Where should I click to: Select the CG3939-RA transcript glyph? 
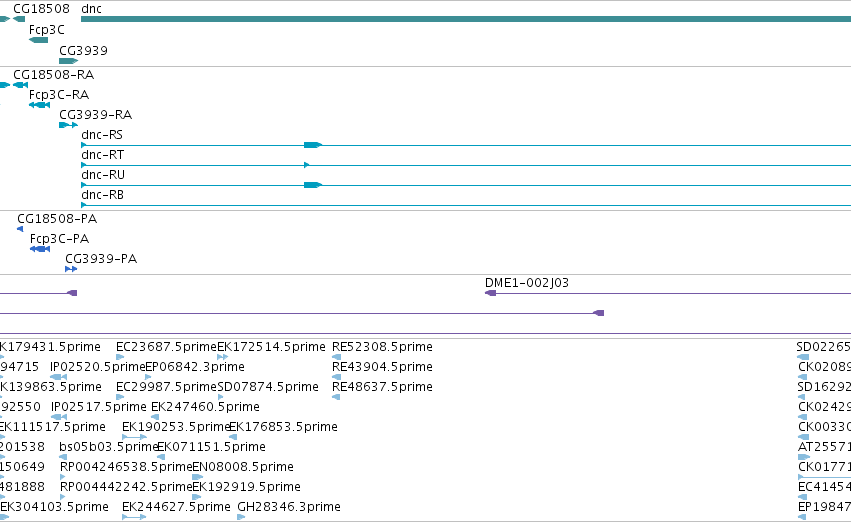[x=68, y=125]
